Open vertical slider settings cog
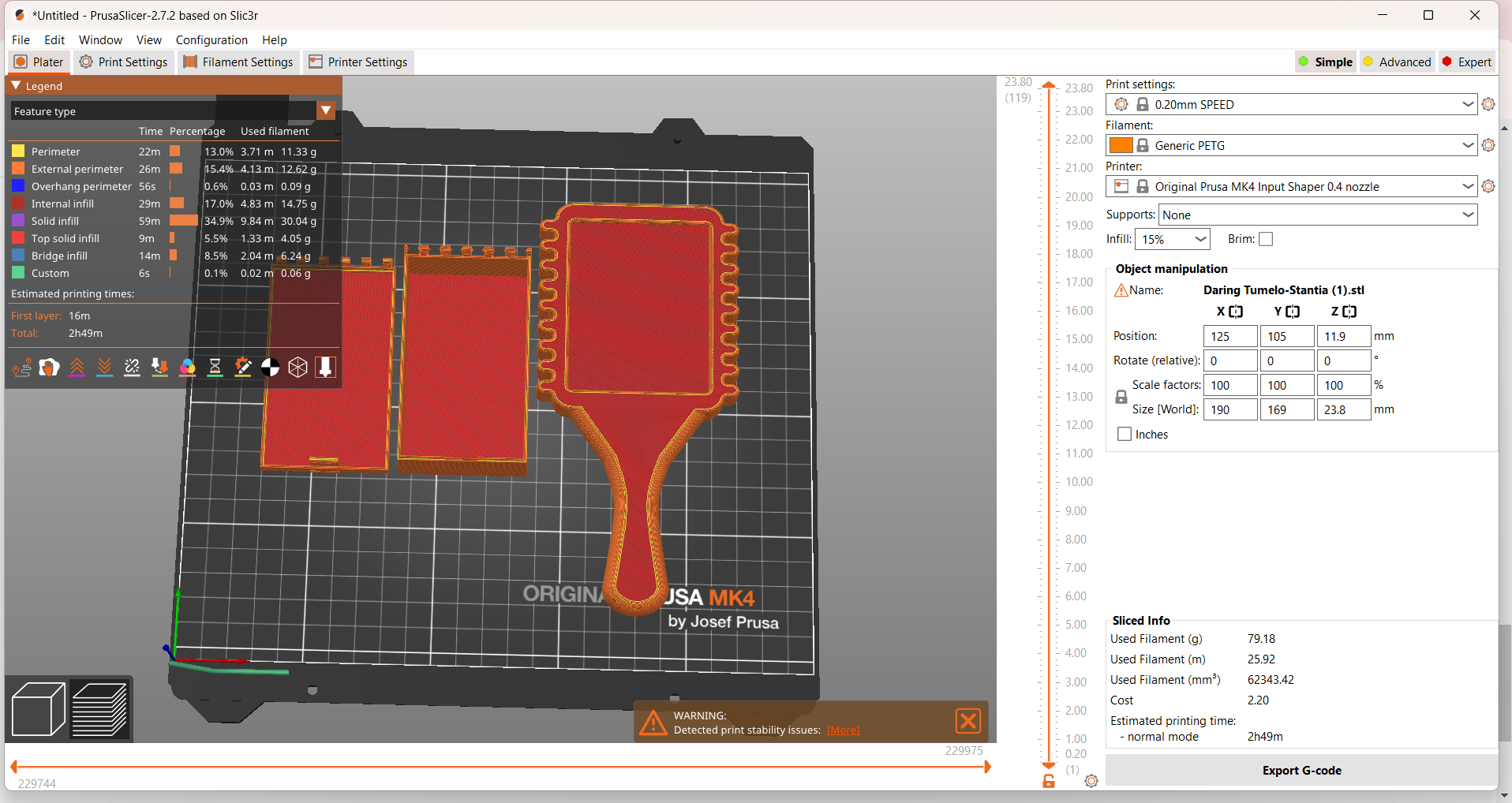 (1091, 781)
